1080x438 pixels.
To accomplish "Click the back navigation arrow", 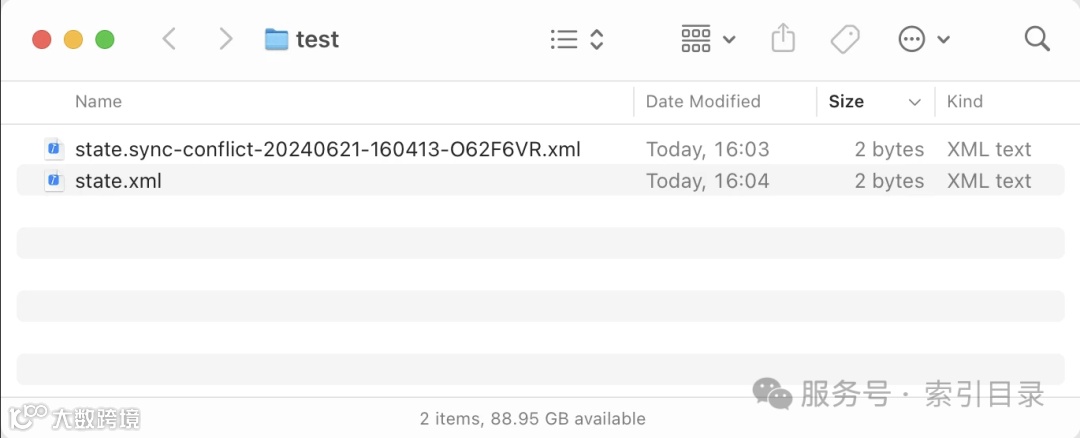I will point(169,40).
